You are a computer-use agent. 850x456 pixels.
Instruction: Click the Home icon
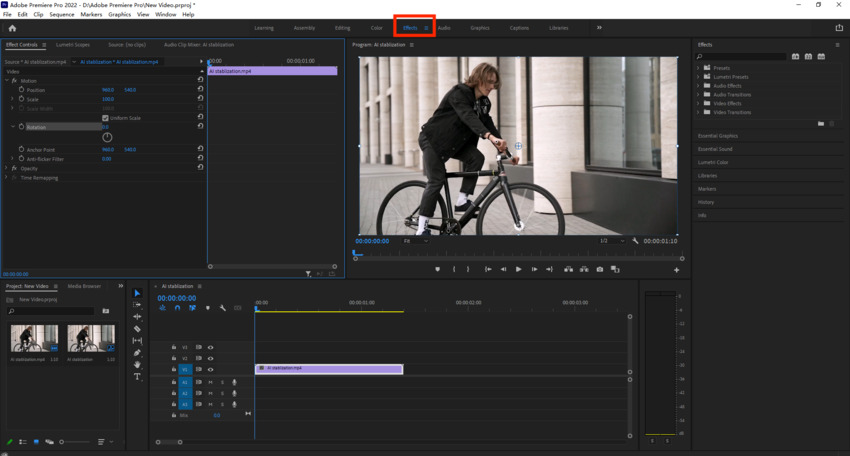pos(12,28)
